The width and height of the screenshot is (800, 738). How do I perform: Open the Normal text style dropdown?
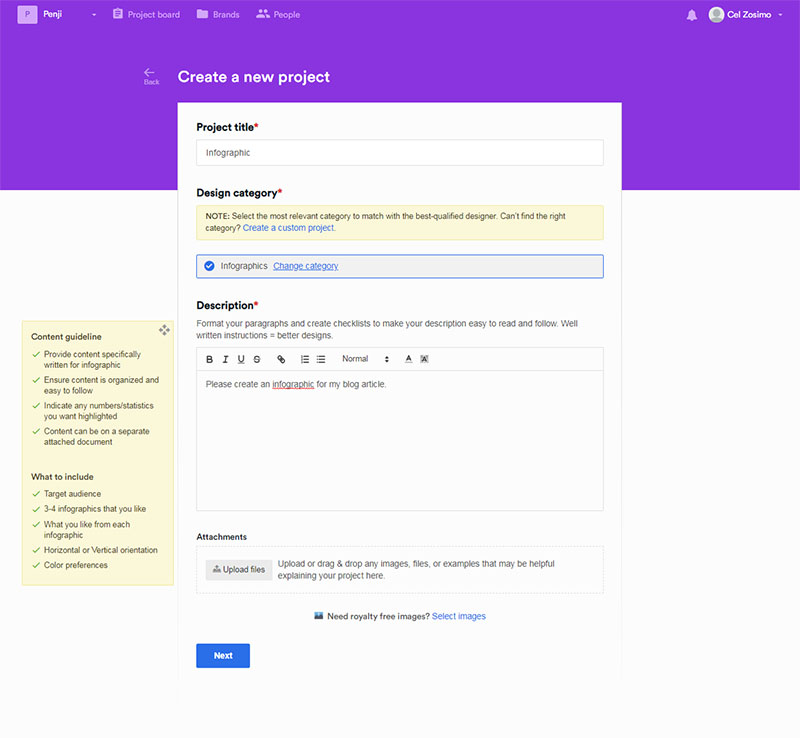[x=365, y=359]
